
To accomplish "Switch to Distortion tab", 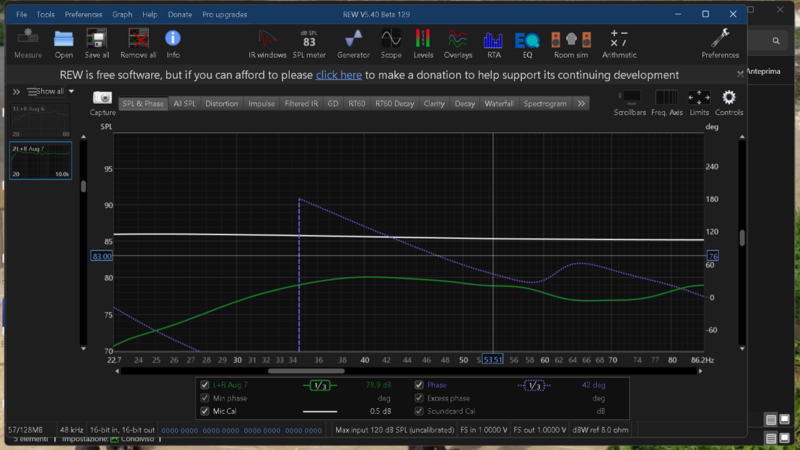I will click(x=221, y=104).
